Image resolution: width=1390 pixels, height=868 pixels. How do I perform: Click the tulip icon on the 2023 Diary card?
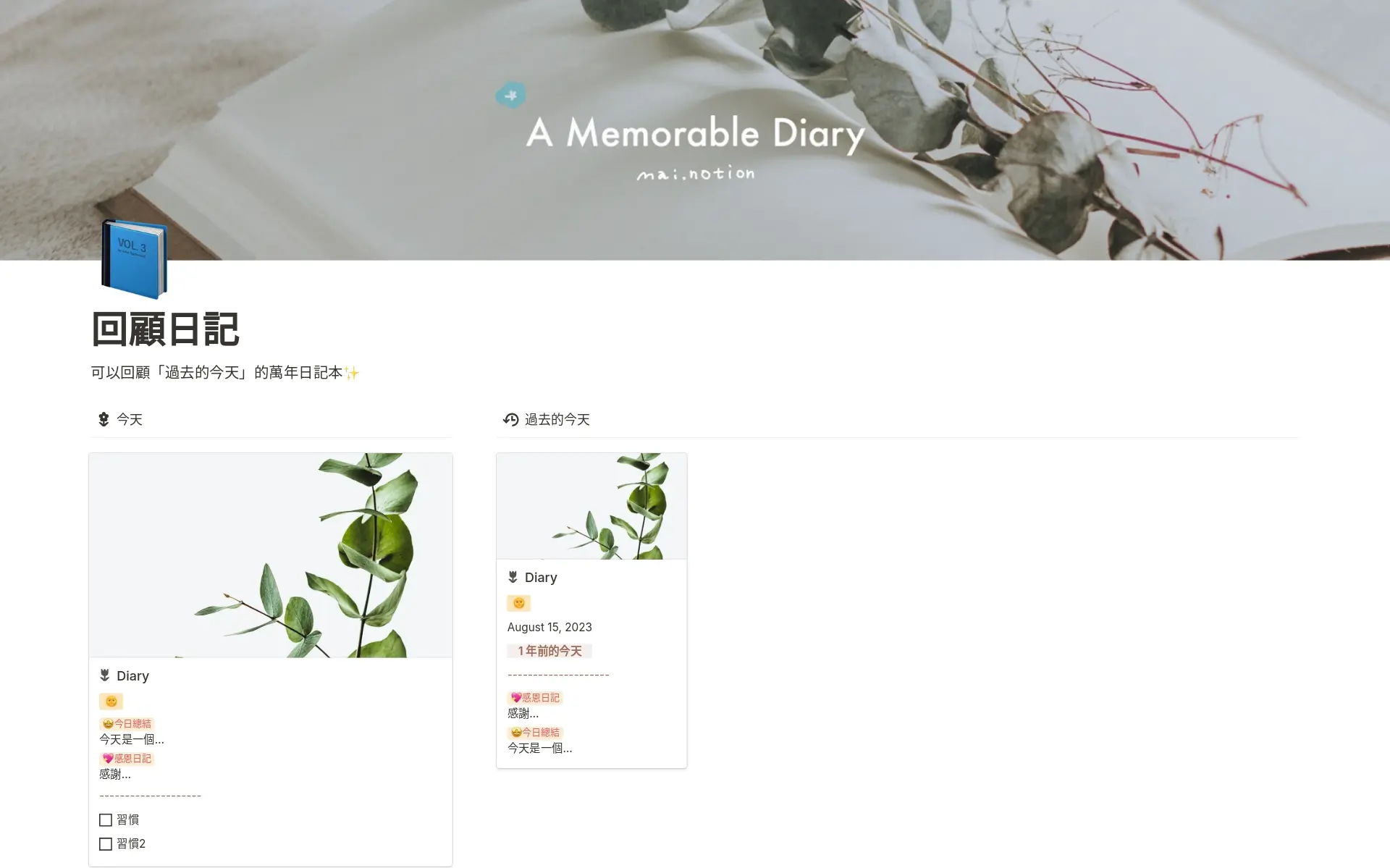pyautogui.click(x=513, y=577)
